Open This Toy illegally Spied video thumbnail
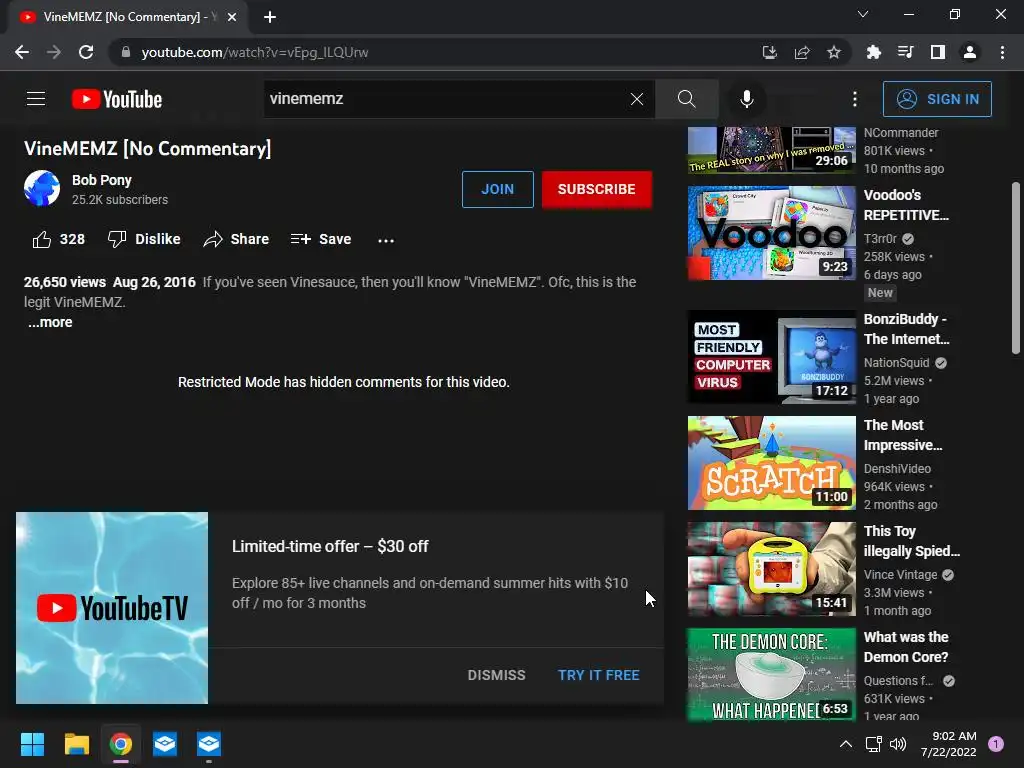This screenshot has height=768, width=1024. (771, 569)
